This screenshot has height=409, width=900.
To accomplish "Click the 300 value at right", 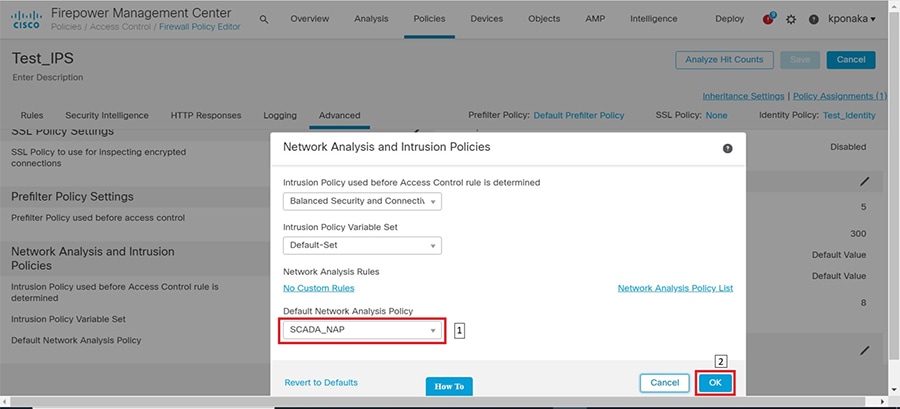I will pyautogui.click(x=858, y=234).
